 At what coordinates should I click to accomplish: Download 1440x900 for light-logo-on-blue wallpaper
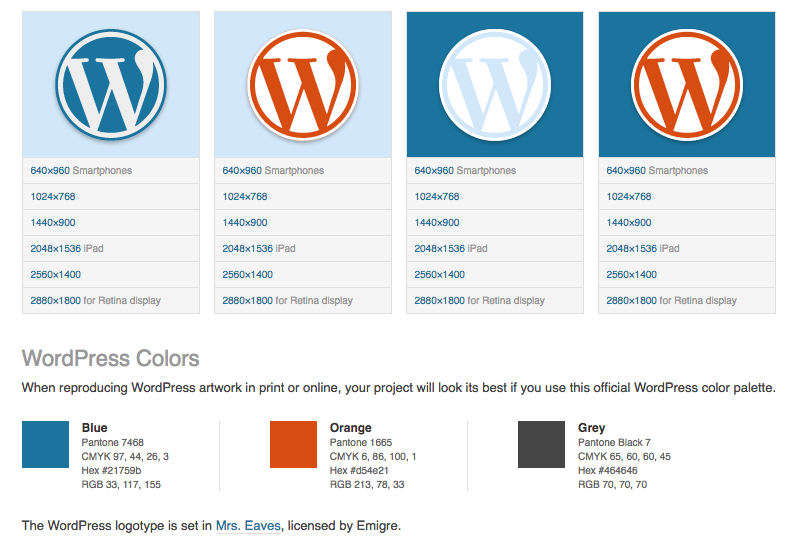tap(437, 223)
